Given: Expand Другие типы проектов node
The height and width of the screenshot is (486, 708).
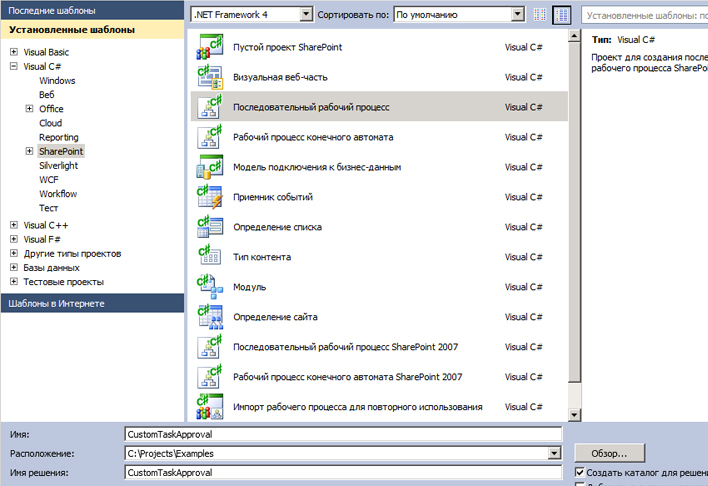Looking at the screenshot, I should [x=14, y=253].
